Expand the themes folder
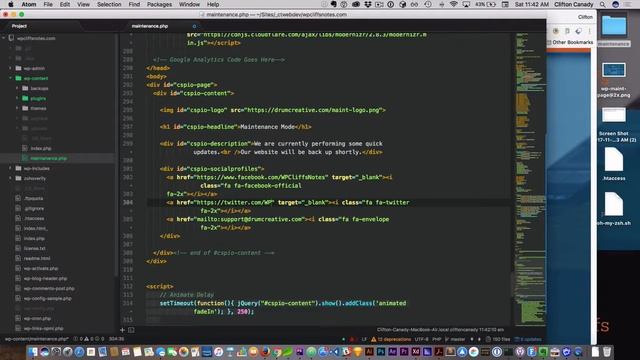The image size is (640, 360). point(17,108)
